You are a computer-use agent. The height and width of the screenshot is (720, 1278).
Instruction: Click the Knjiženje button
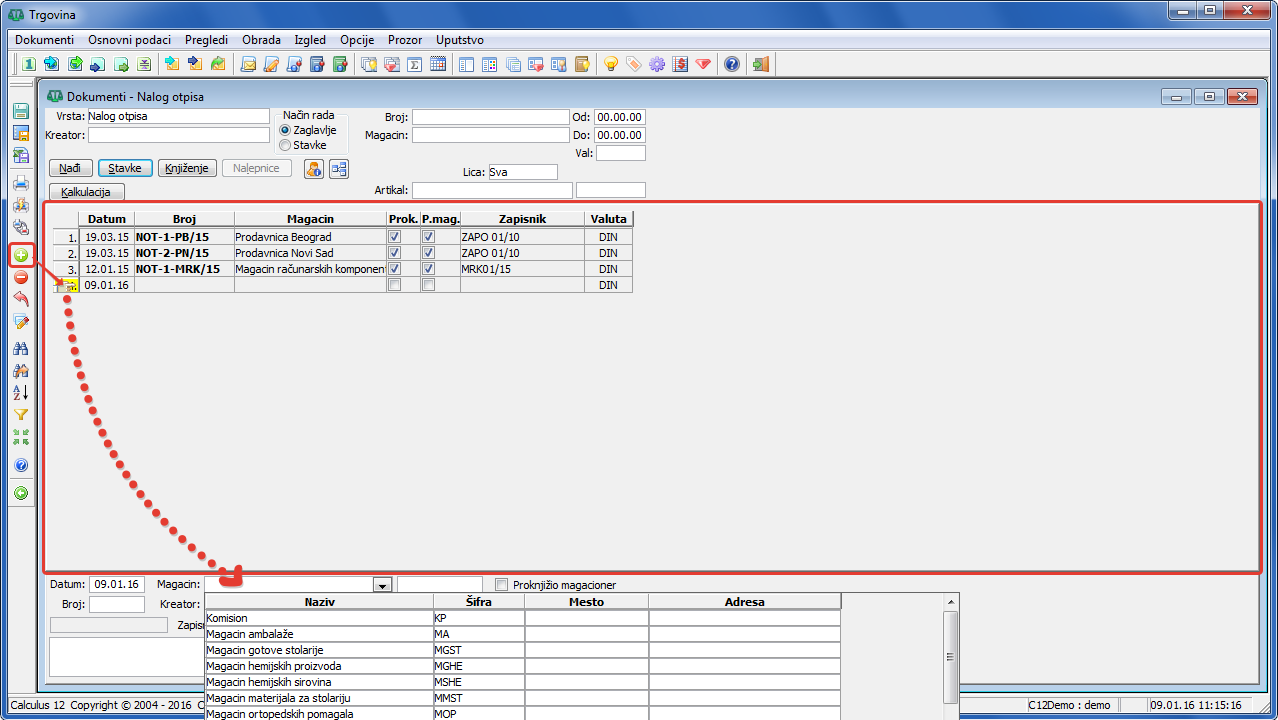click(x=187, y=168)
